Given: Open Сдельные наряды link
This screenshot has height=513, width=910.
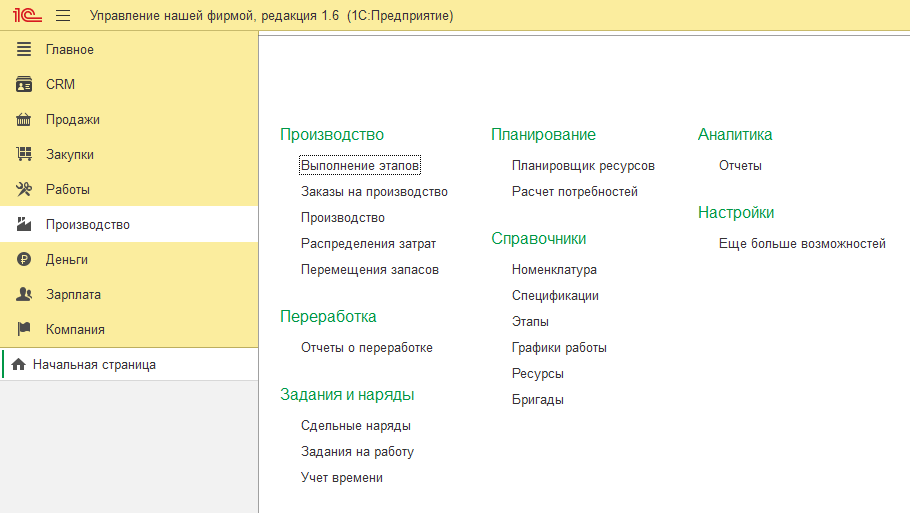Looking at the screenshot, I should click(x=356, y=426).
